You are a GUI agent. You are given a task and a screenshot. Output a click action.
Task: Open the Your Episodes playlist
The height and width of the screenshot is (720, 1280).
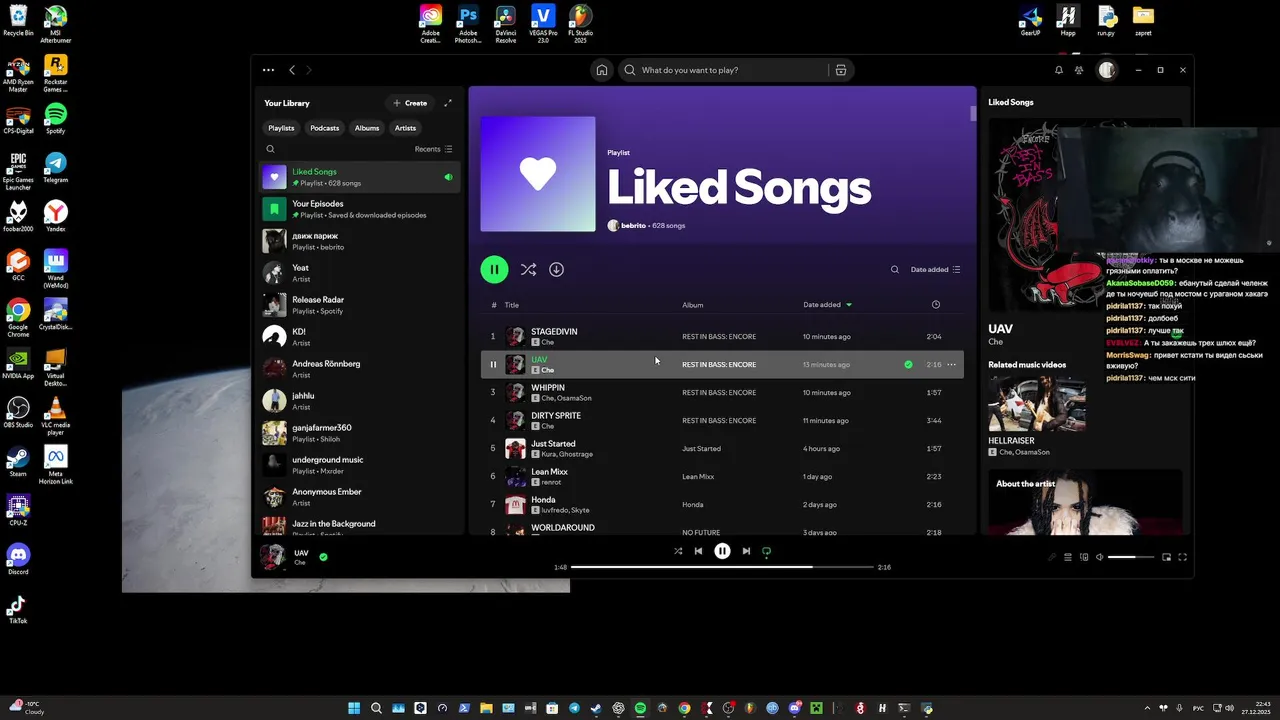(x=360, y=209)
